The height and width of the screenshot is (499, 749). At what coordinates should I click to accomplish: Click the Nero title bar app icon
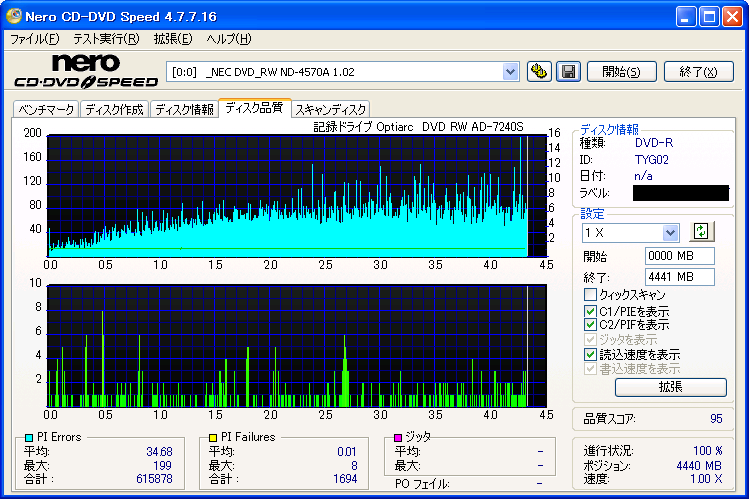point(13,16)
